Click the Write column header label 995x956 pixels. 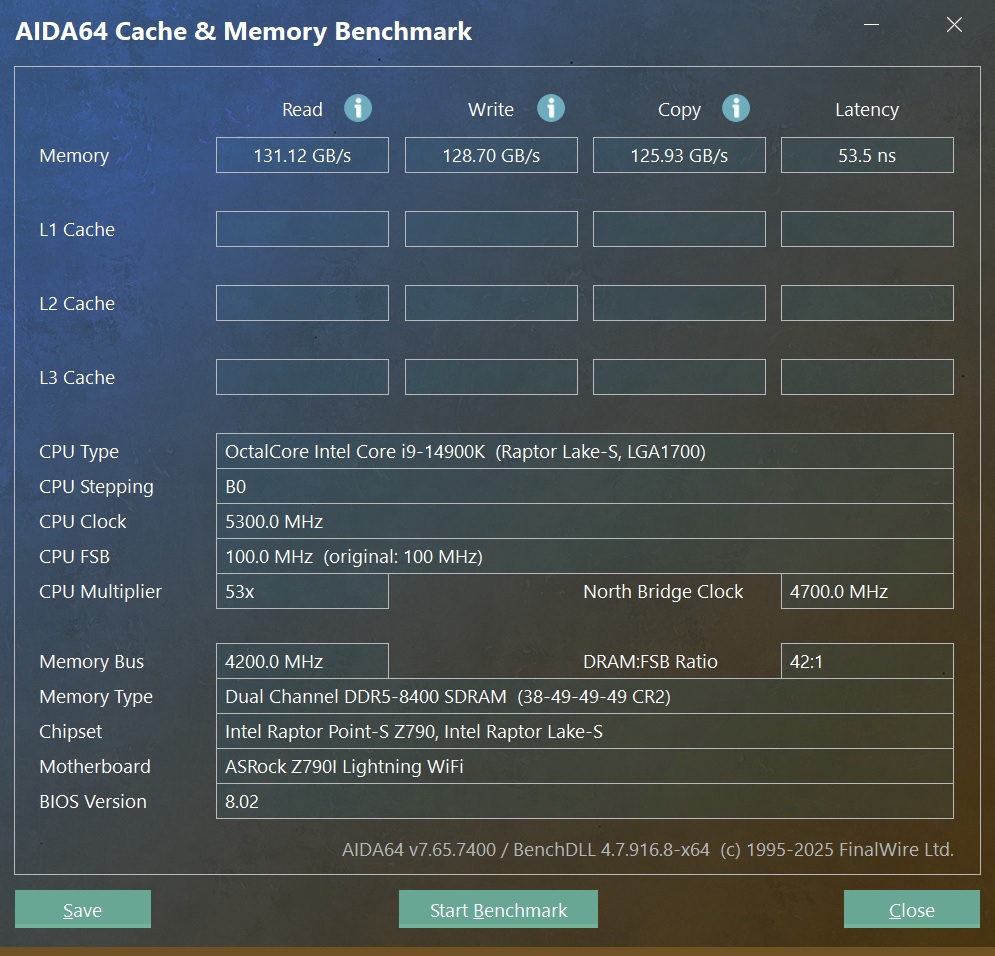coord(491,109)
